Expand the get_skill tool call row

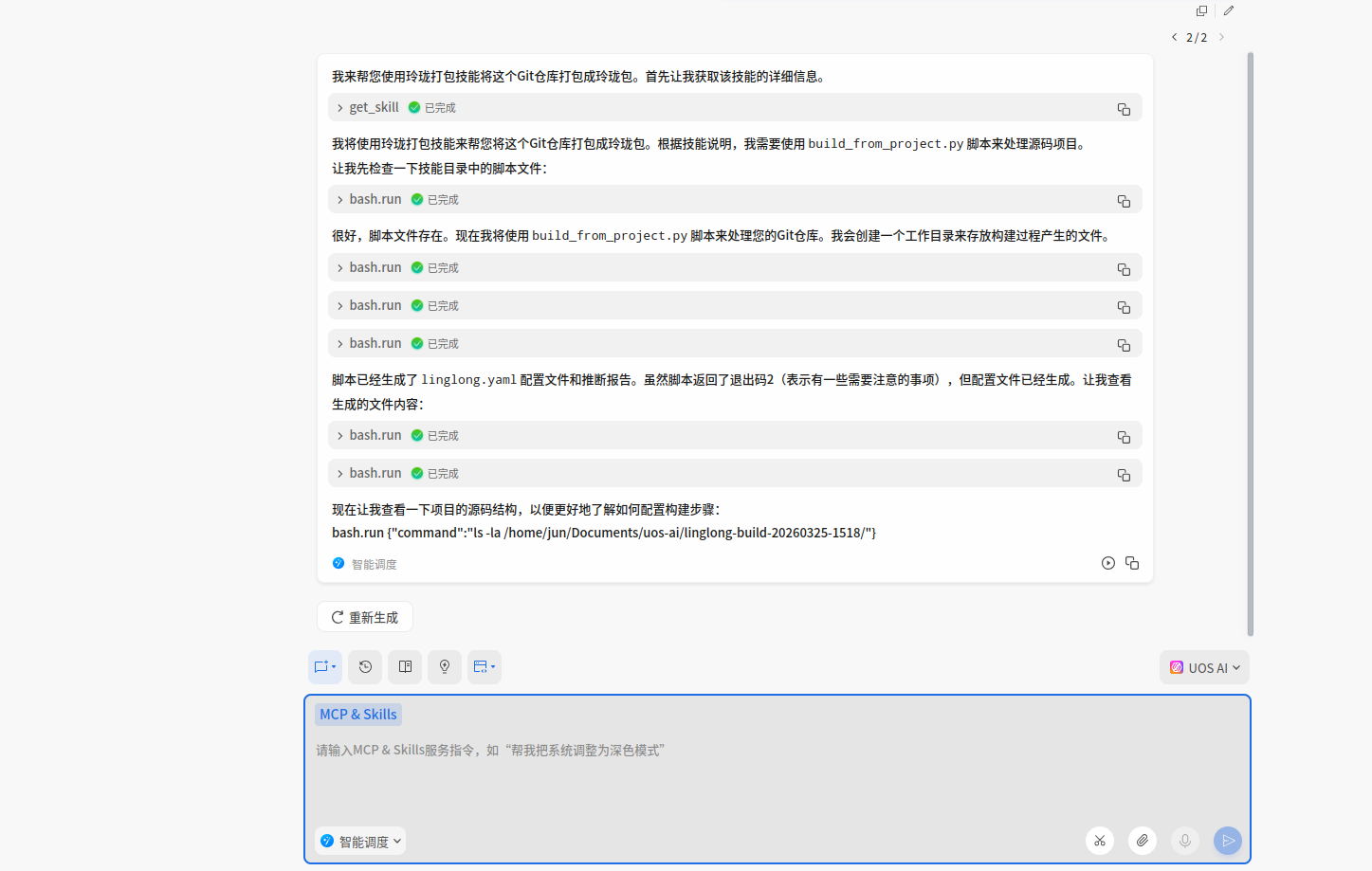coord(735,108)
